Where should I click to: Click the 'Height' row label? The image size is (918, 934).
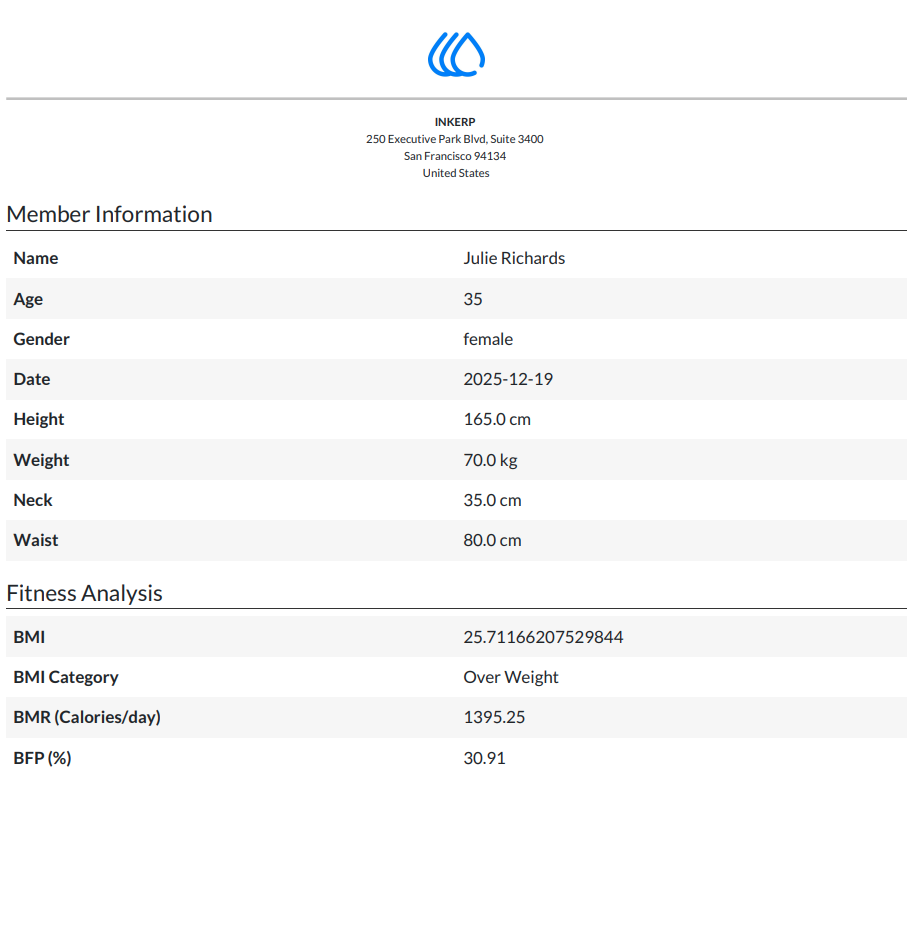tap(39, 419)
